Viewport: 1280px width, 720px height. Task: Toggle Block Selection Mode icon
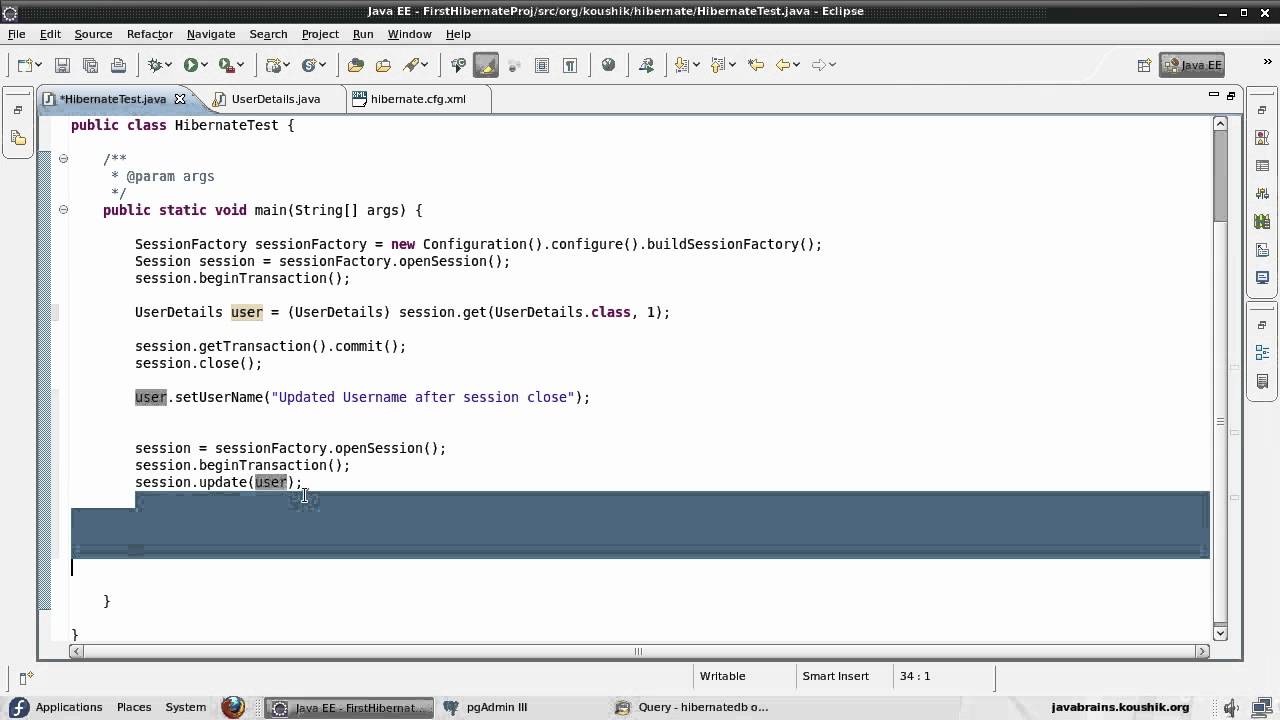point(542,65)
